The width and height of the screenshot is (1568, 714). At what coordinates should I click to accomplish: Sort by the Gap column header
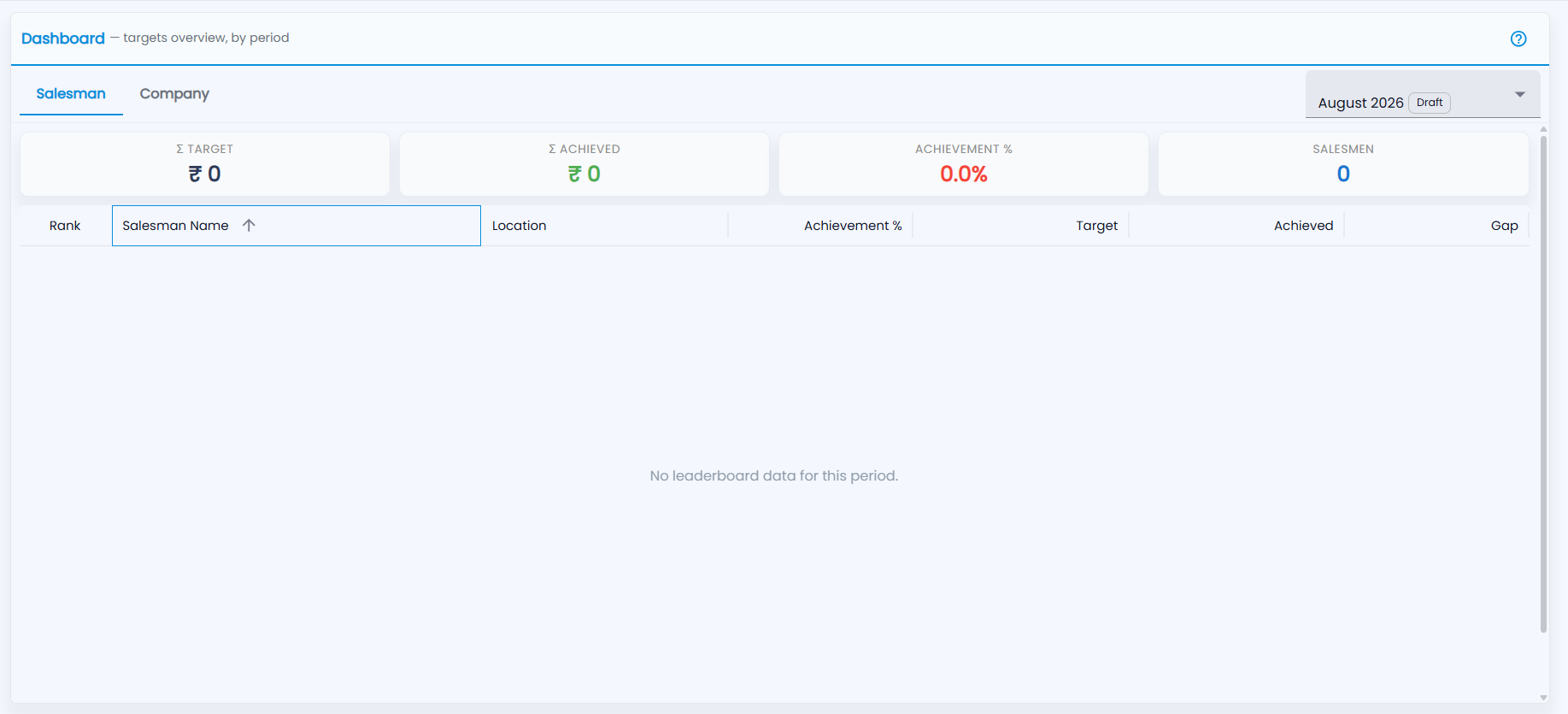pyautogui.click(x=1436, y=226)
